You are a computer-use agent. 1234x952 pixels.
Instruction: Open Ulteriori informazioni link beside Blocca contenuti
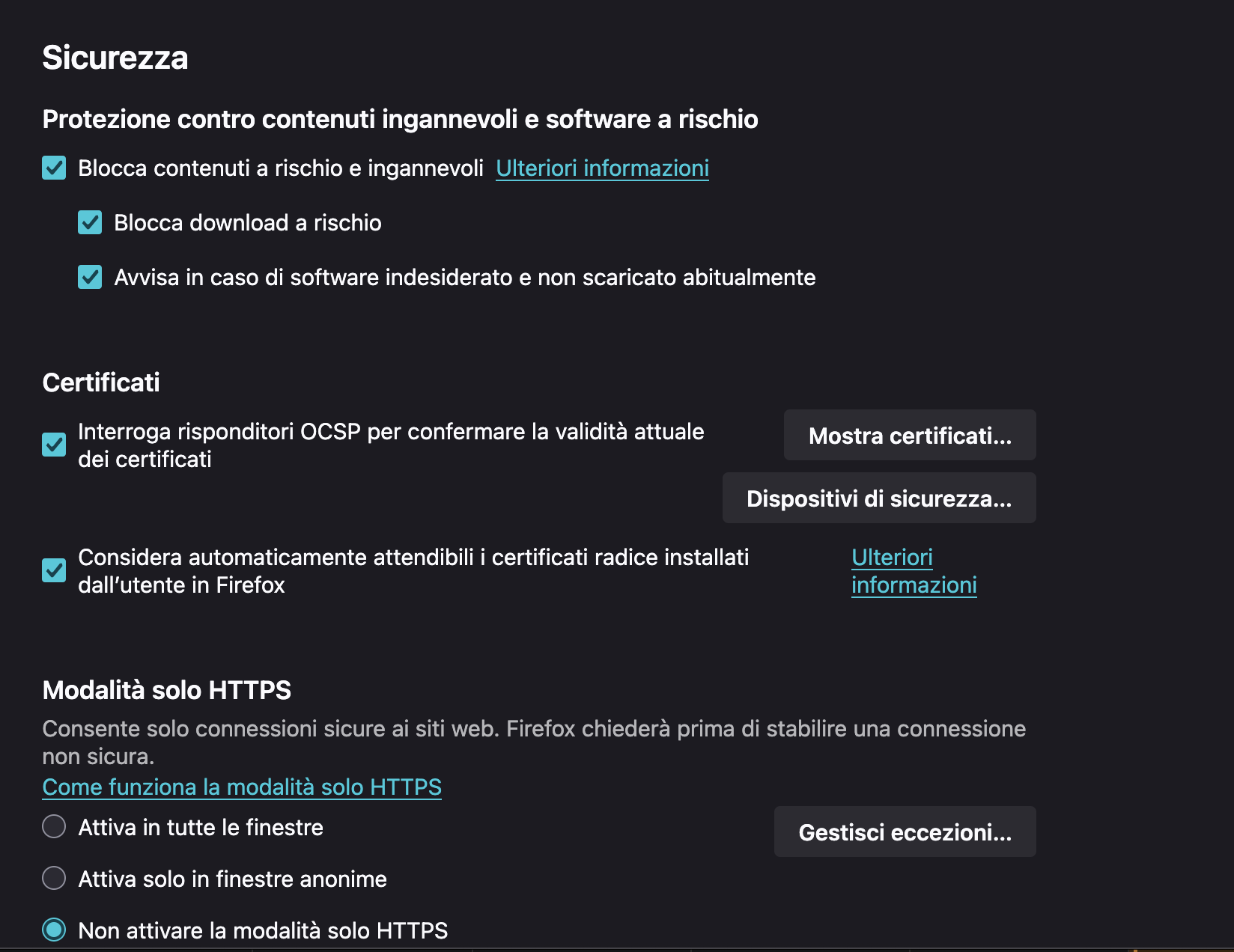(x=602, y=168)
